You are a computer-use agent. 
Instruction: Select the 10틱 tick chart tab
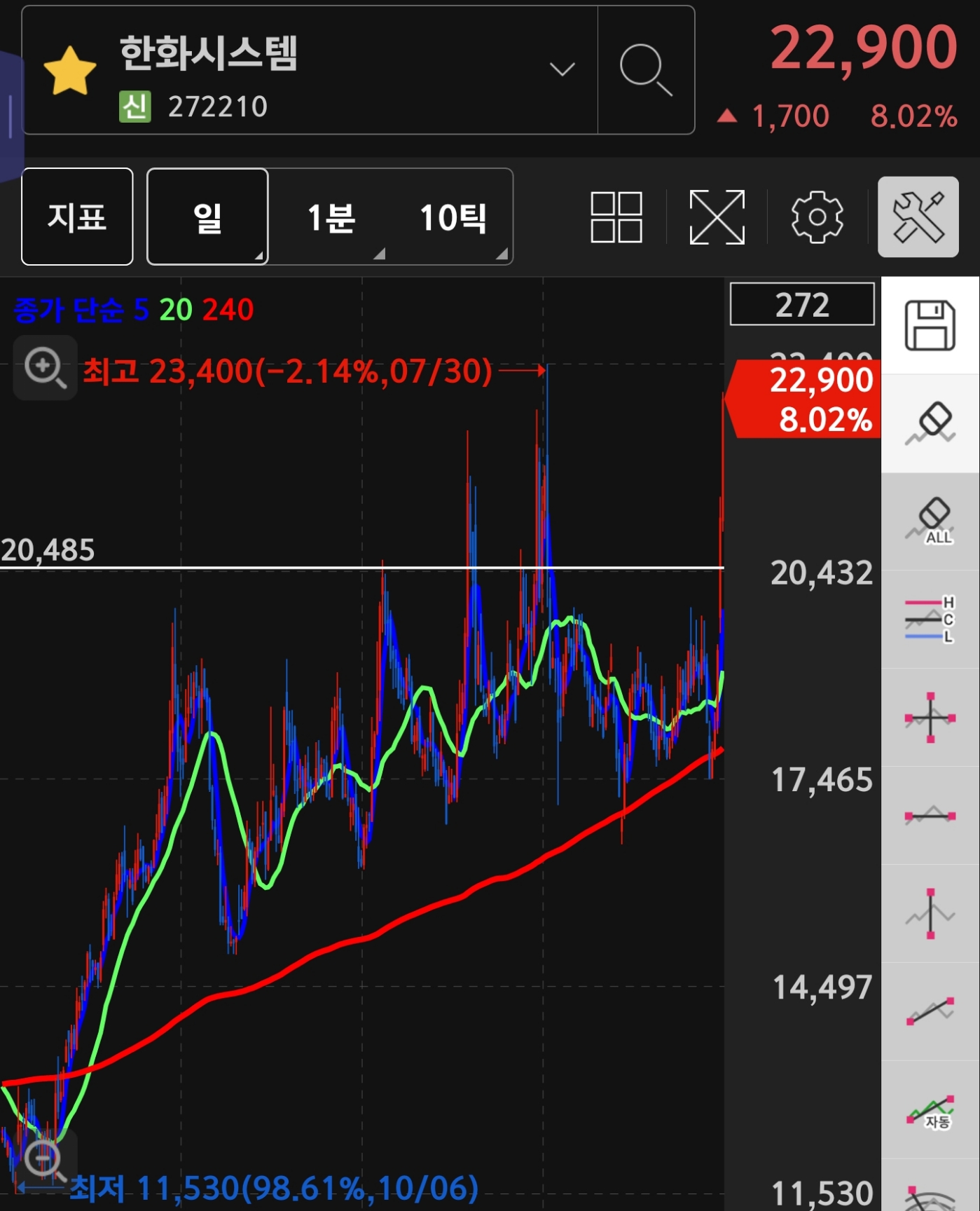453,217
